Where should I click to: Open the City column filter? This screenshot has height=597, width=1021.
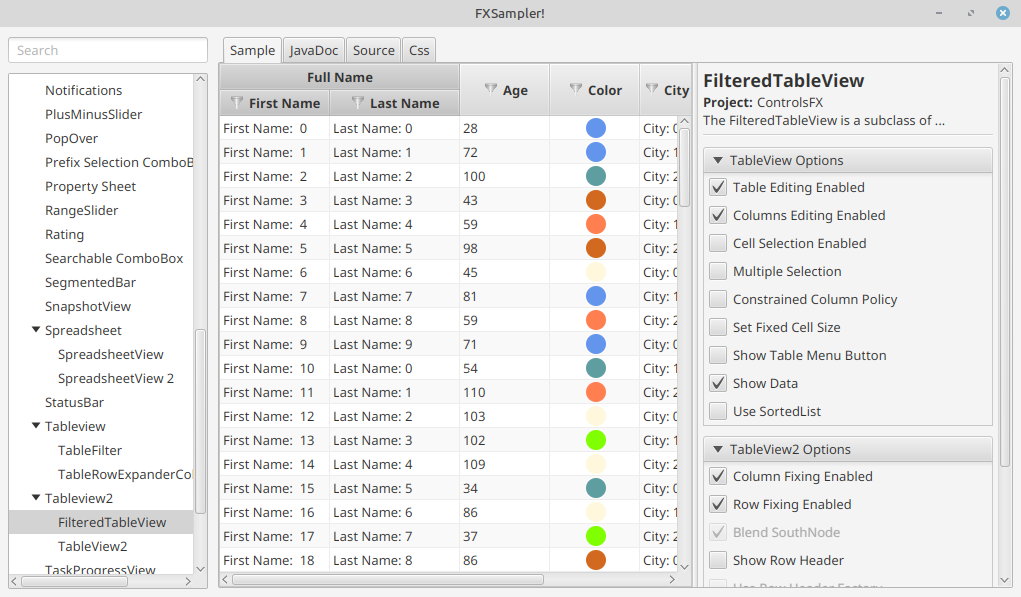[x=650, y=89]
